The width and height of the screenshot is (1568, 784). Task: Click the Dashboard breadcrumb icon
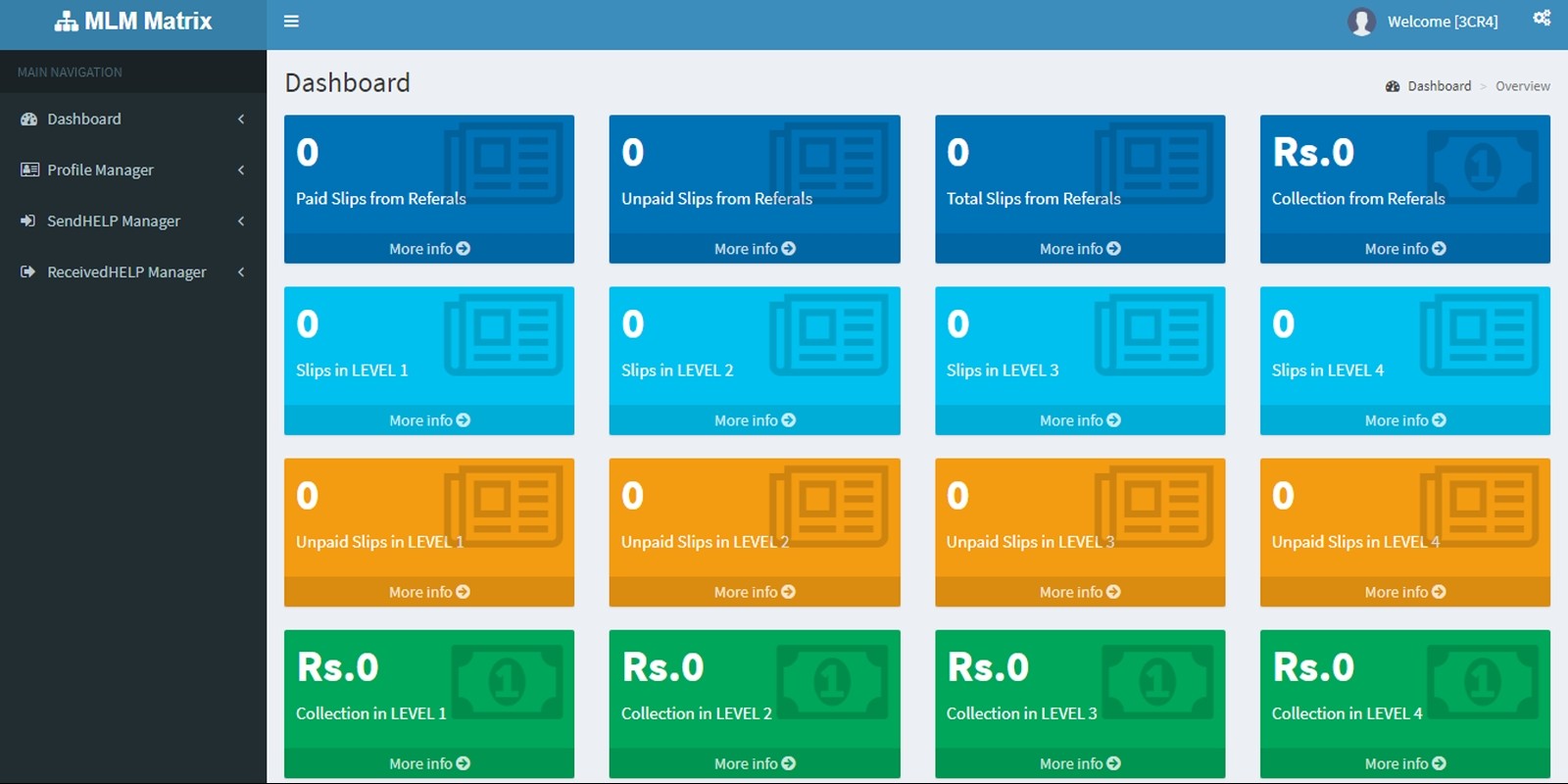[1393, 86]
